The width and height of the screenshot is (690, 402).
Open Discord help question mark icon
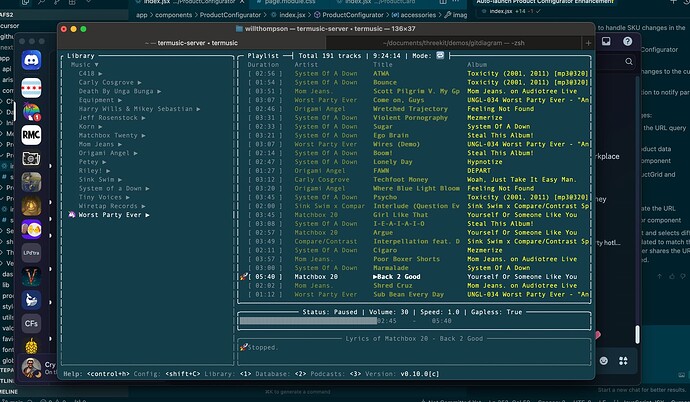point(628,41)
